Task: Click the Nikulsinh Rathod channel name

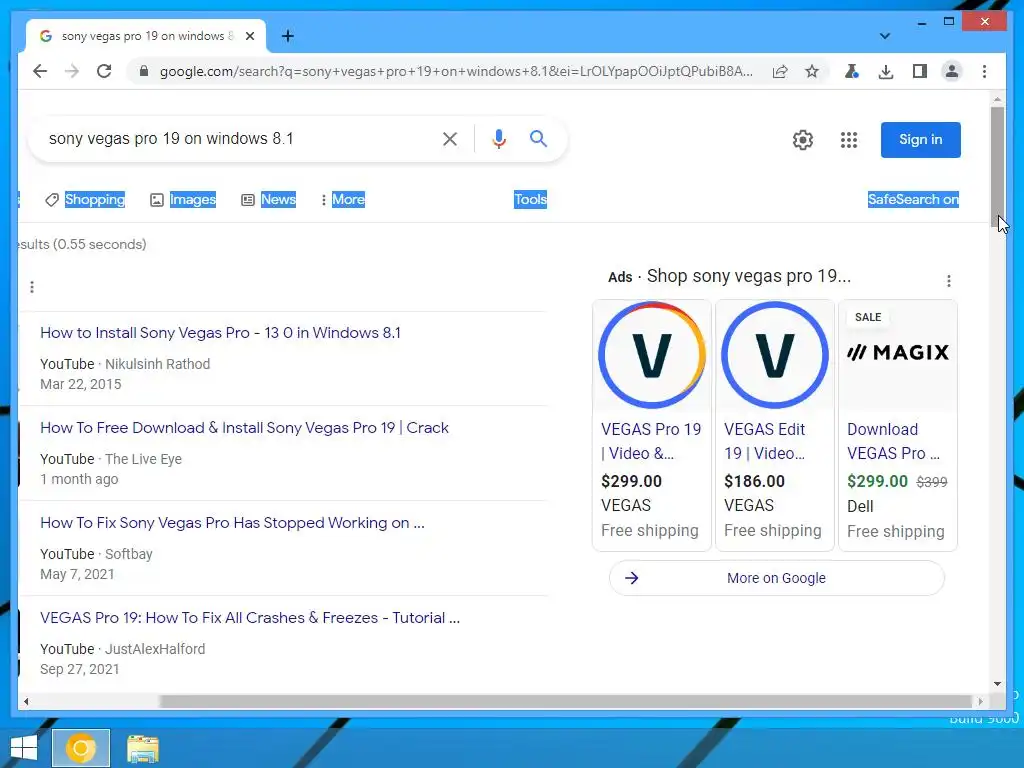Action: pos(157,364)
